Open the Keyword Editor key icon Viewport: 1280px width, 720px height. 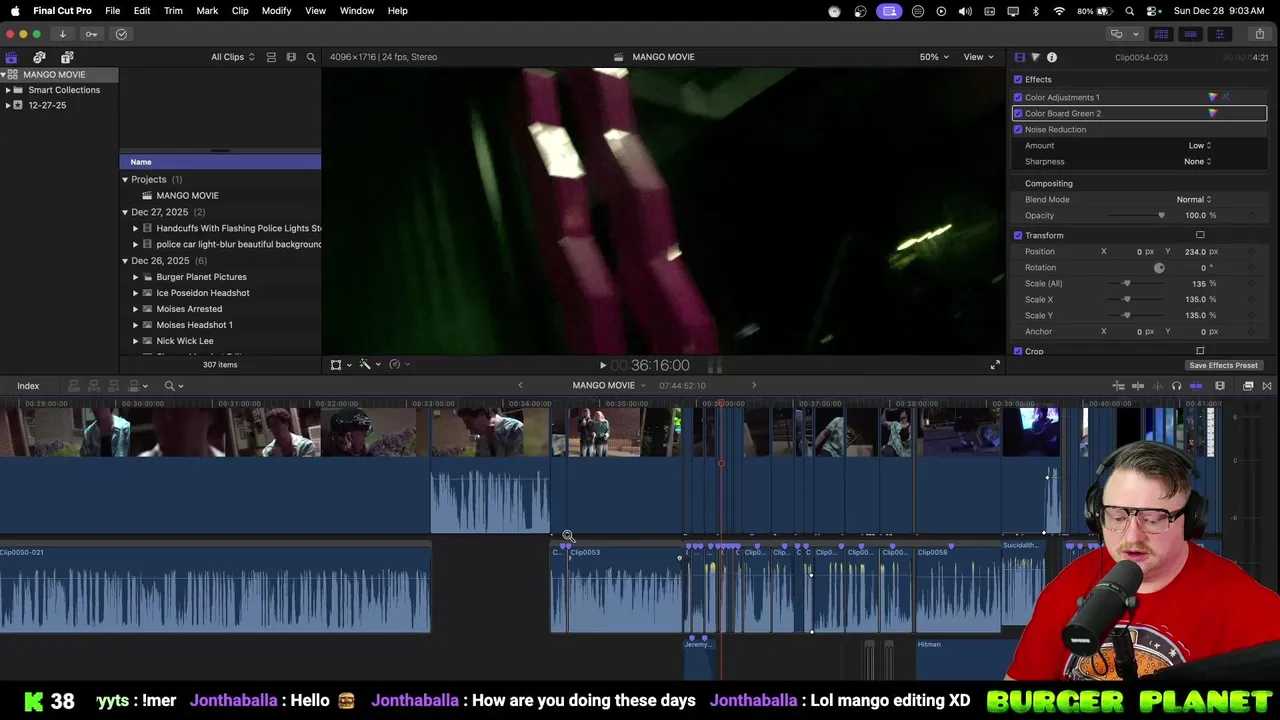tap(91, 34)
